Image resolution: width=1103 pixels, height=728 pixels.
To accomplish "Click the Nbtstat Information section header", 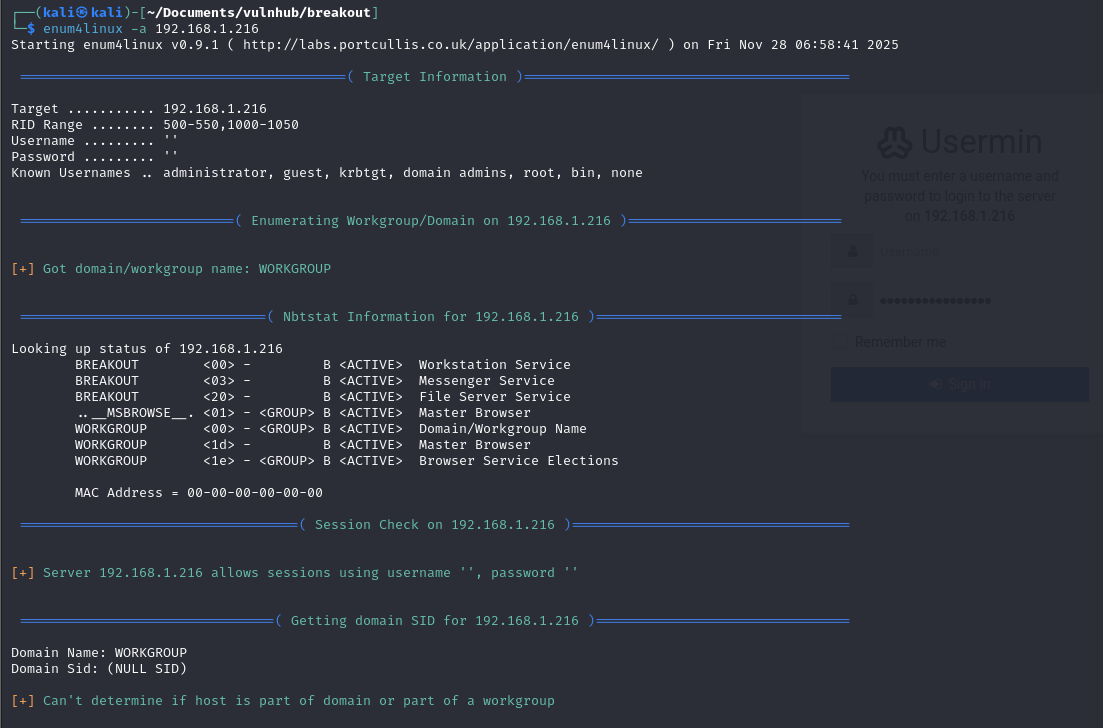I will pos(431,317).
